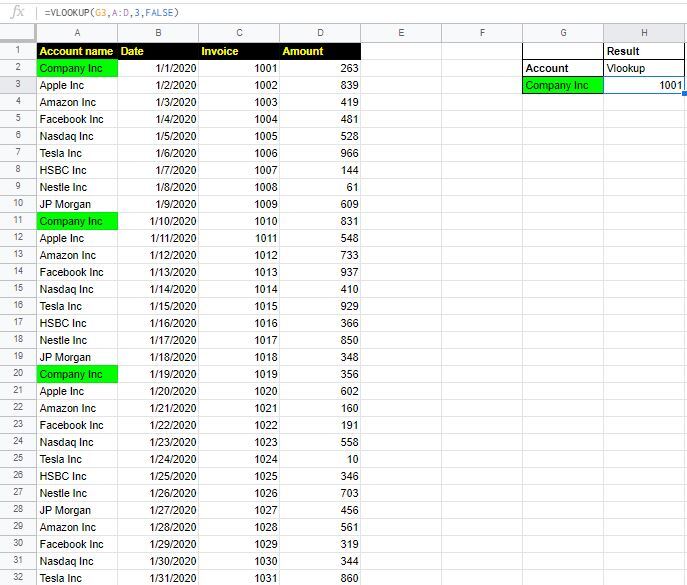Click the "Account name" header cell
687x585 pixels.
[76, 51]
